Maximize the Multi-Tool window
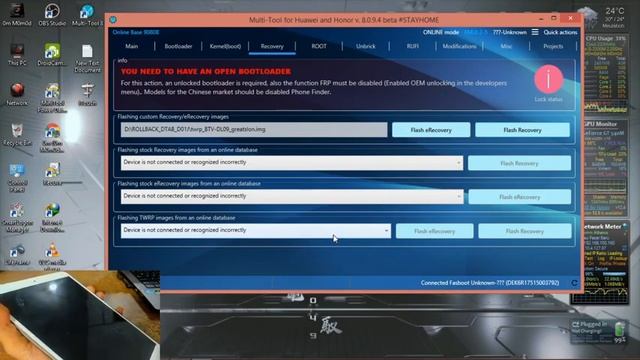The width and height of the screenshot is (640, 360). click(x=554, y=19)
